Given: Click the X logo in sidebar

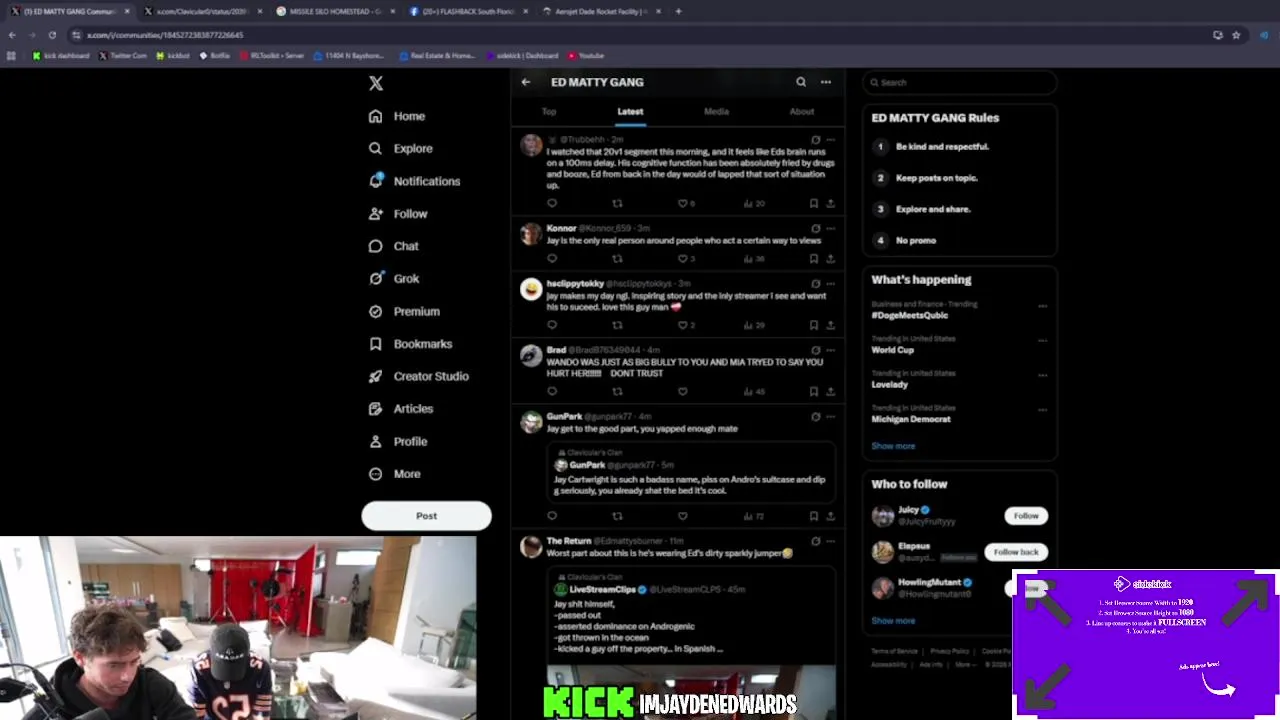Looking at the screenshot, I should pos(376,83).
